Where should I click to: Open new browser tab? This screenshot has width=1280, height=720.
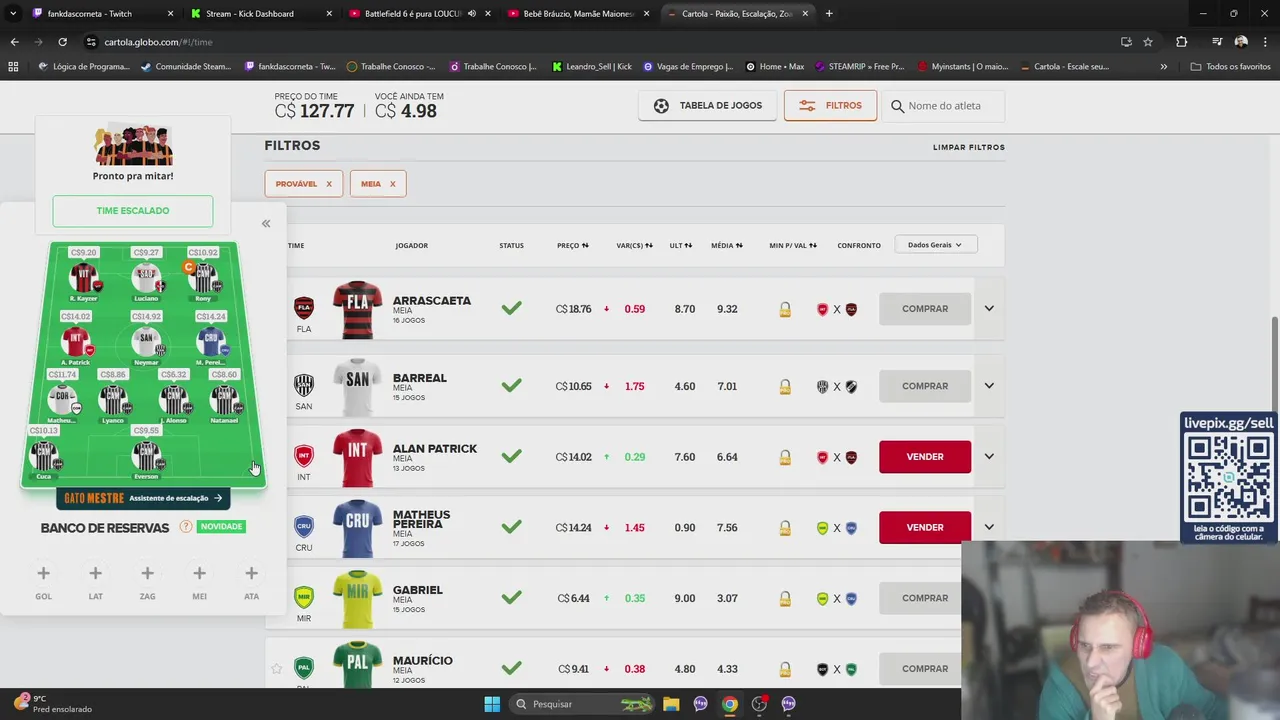tap(829, 14)
